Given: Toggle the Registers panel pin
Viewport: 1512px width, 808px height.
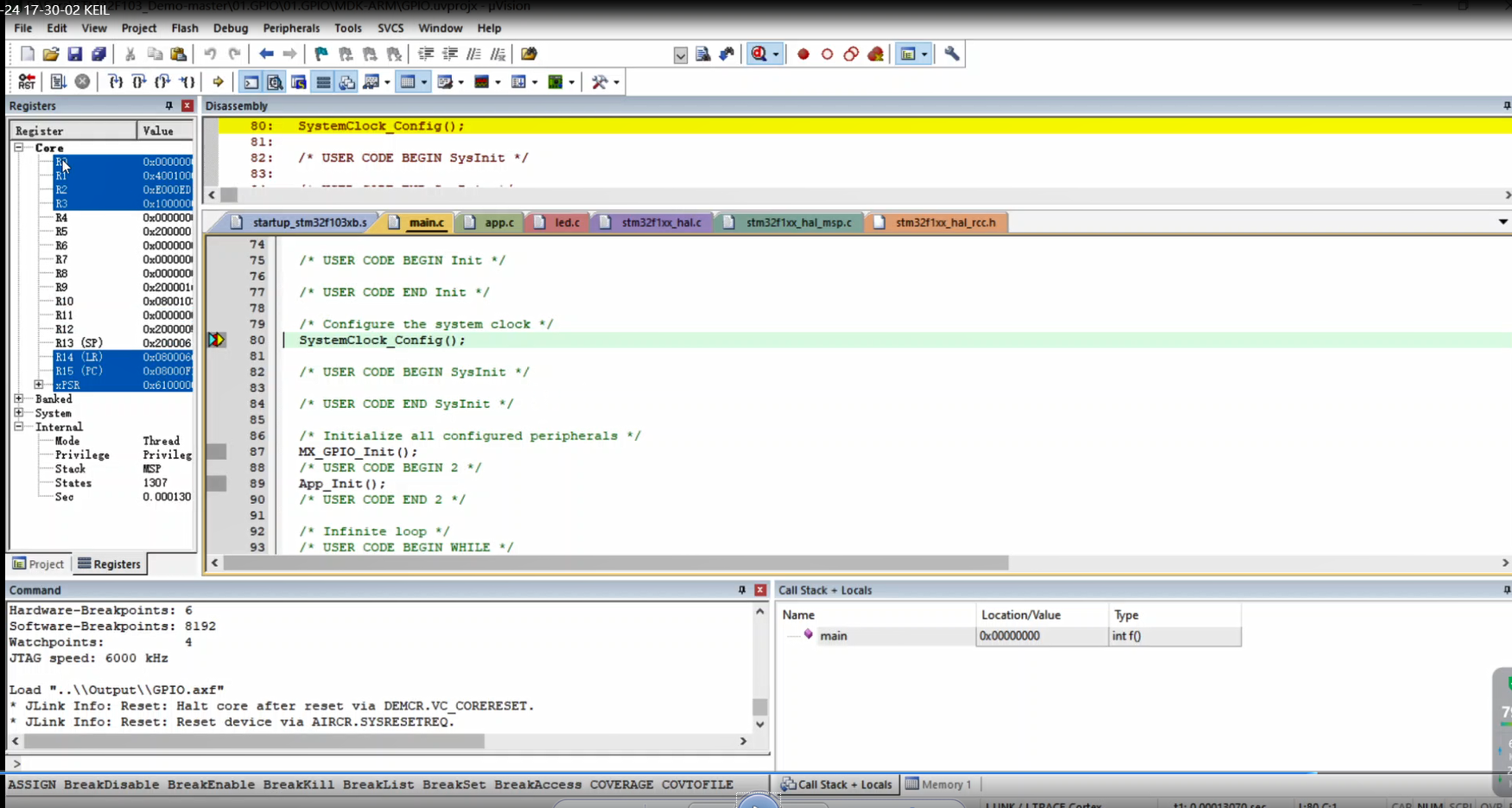Looking at the screenshot, I should 169,105.
